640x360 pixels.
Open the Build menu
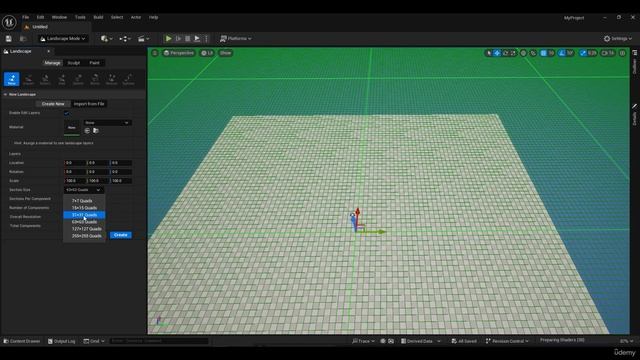98,18
